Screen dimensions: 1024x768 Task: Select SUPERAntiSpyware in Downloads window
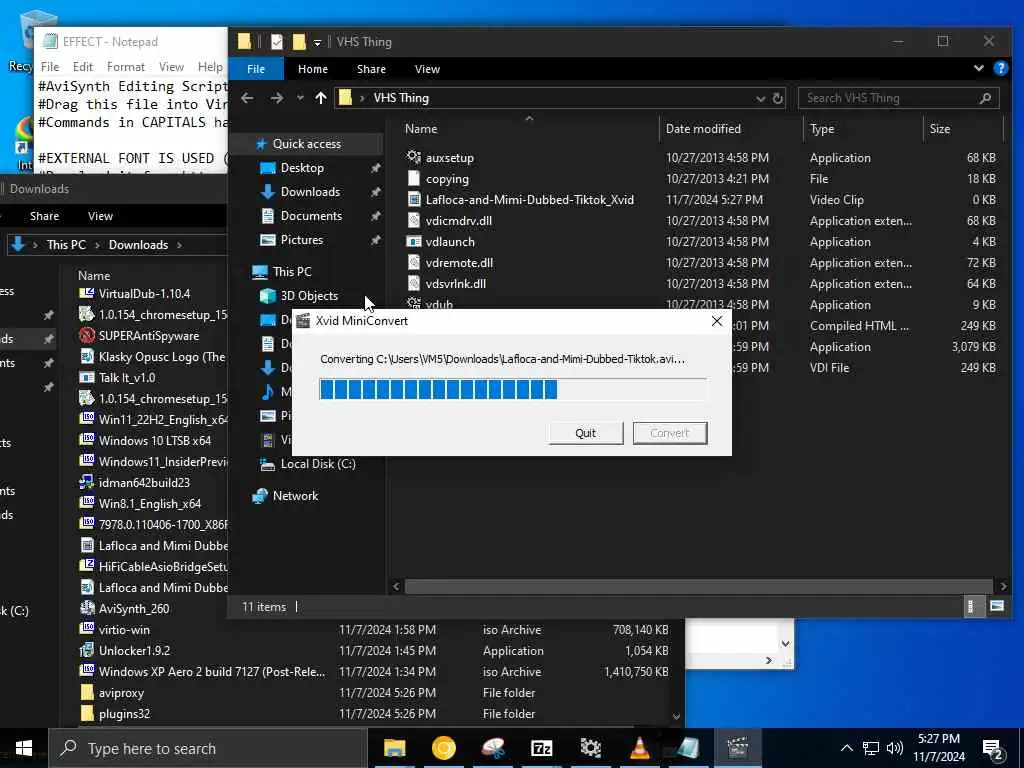(x=149, y=336)
